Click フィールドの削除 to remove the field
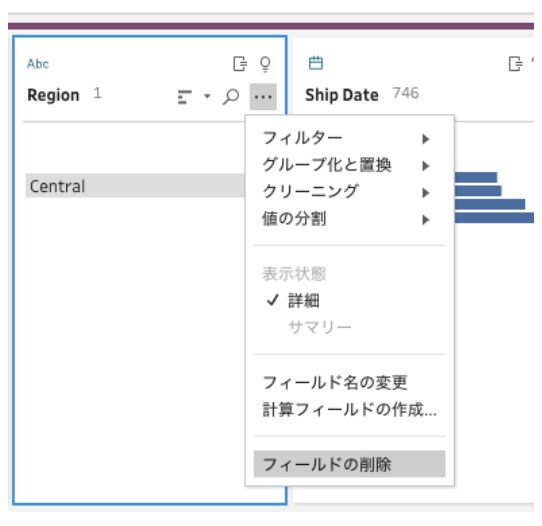Image resolution: width=542 pixels, height=526 pixels. point(349,464)
